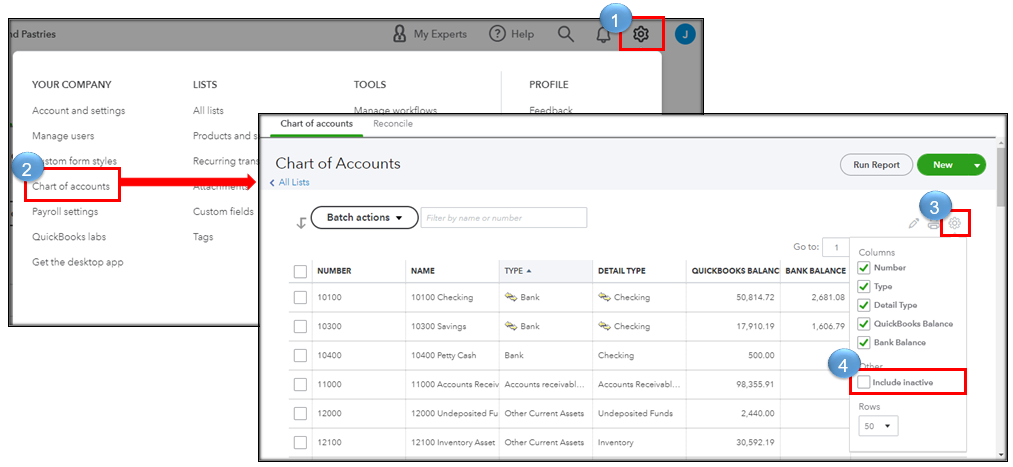Click the pencil edit icon above table
The image size is (1013, 467).
(x=913, y=224)
